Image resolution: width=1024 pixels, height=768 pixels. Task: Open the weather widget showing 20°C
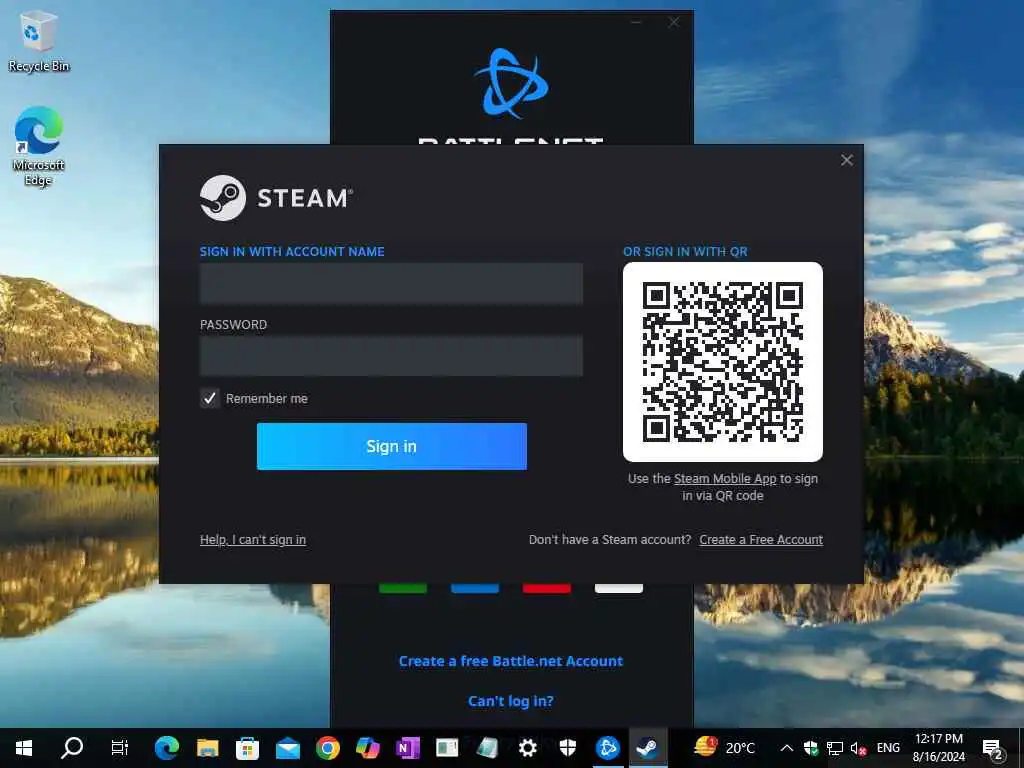(725, 748)
